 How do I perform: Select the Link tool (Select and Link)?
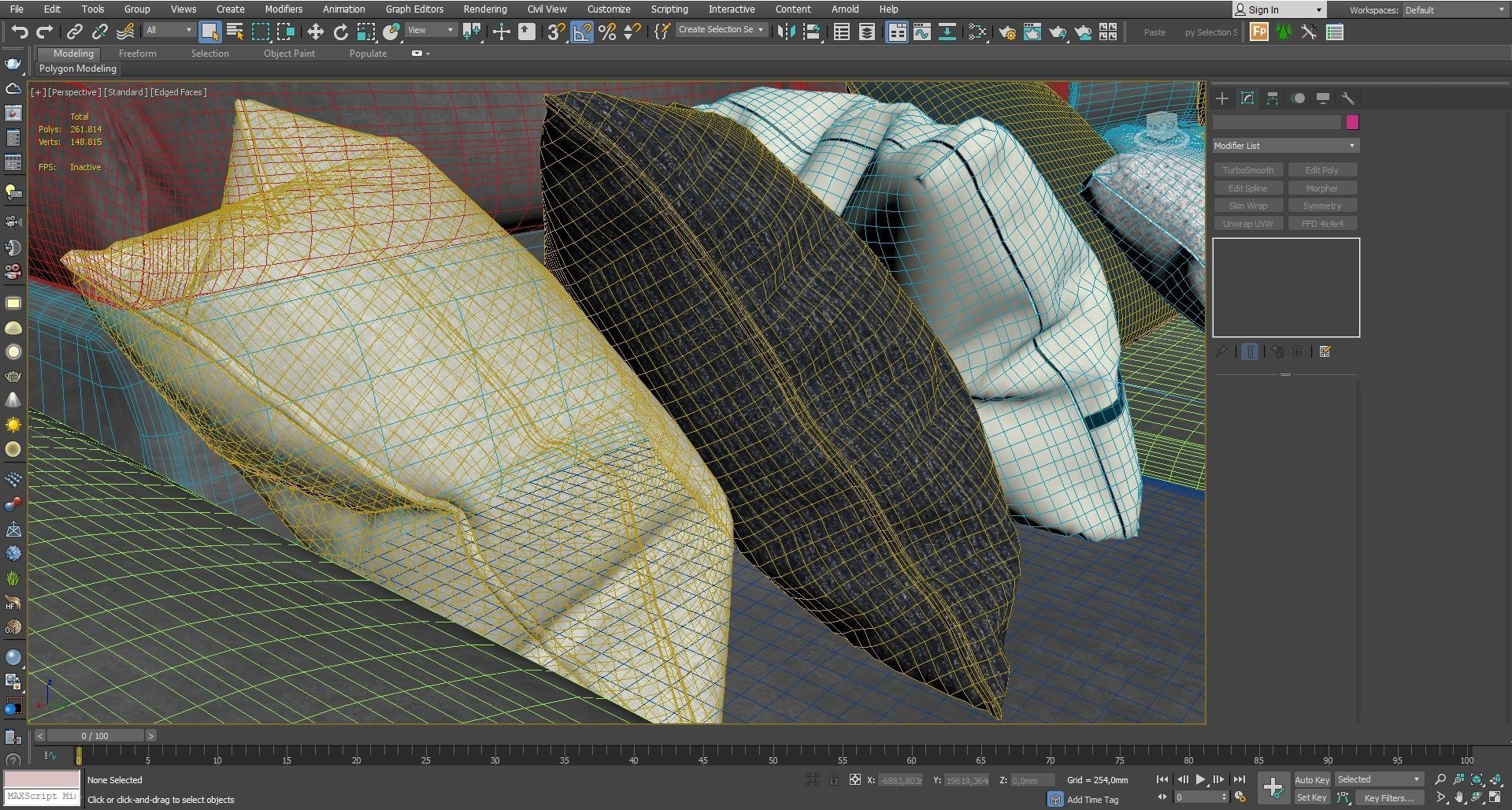click(x=74, y=32)
